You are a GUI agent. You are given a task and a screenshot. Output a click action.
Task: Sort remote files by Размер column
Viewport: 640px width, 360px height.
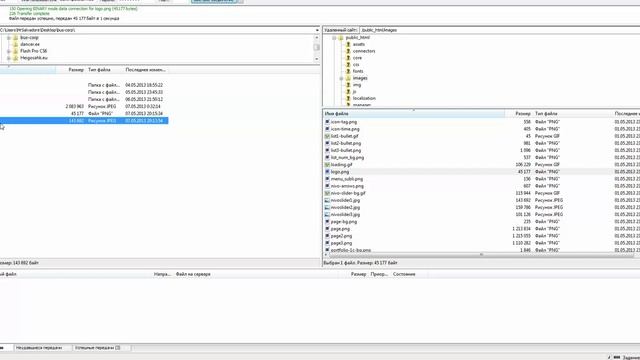pos(518,113)
